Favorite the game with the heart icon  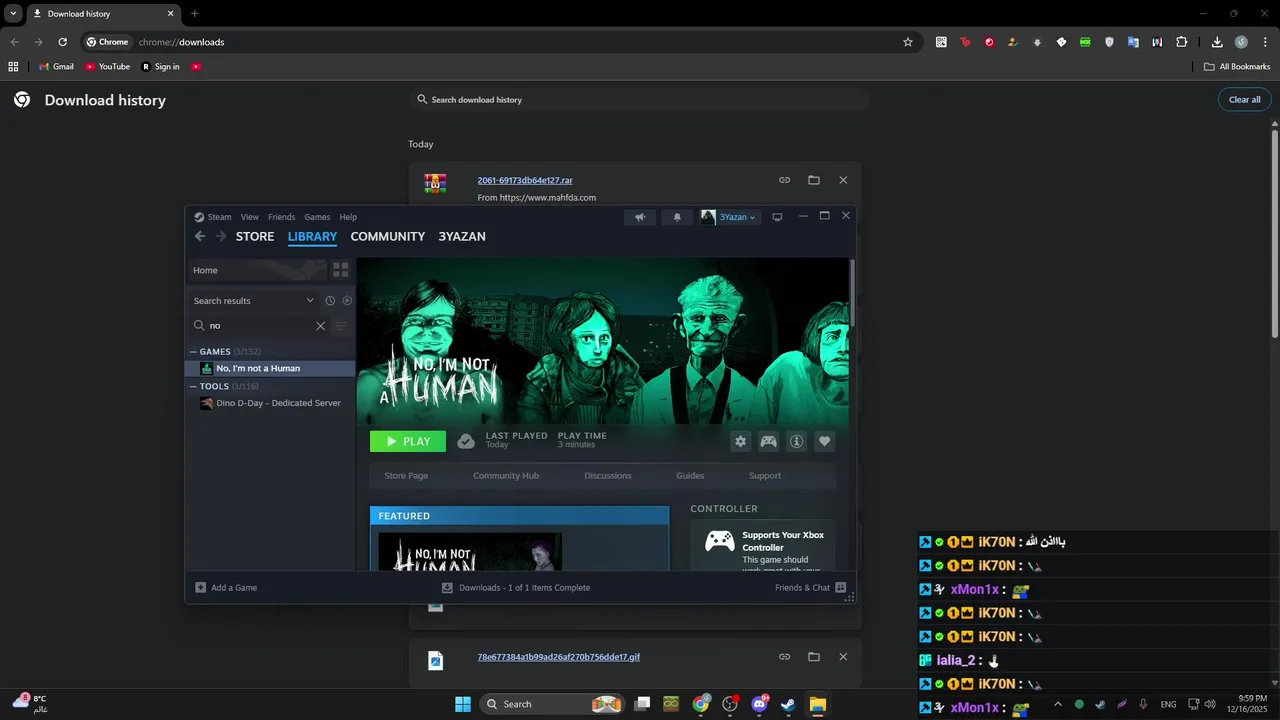pos(824,441)
